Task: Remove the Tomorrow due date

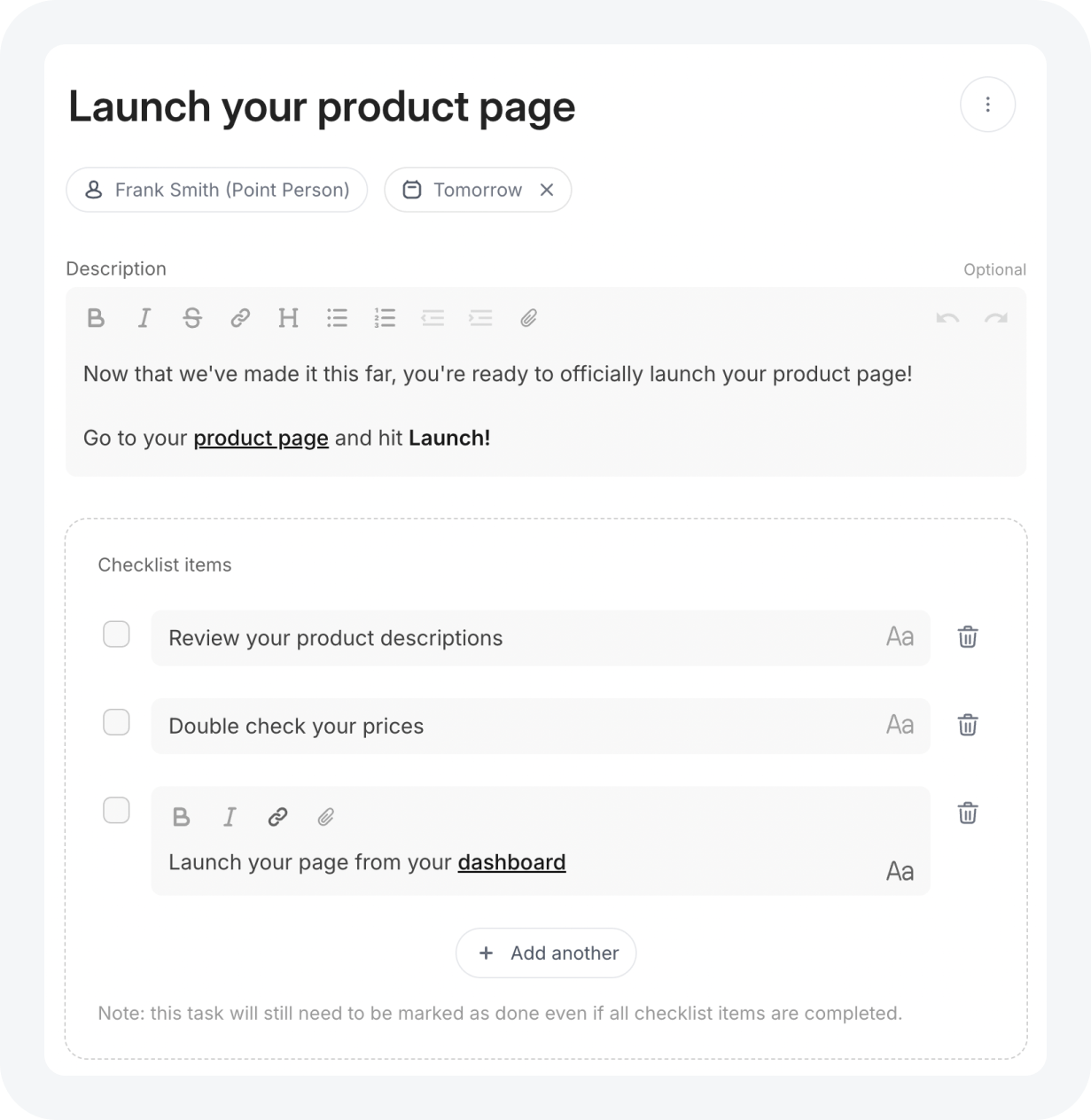Action: 547,190
